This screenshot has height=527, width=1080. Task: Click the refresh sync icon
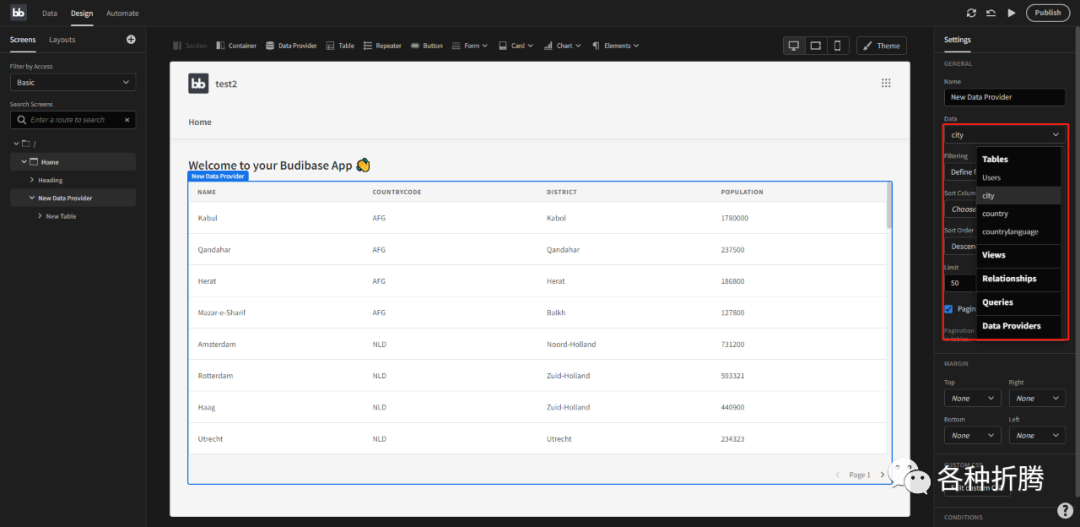click(971, 13)
